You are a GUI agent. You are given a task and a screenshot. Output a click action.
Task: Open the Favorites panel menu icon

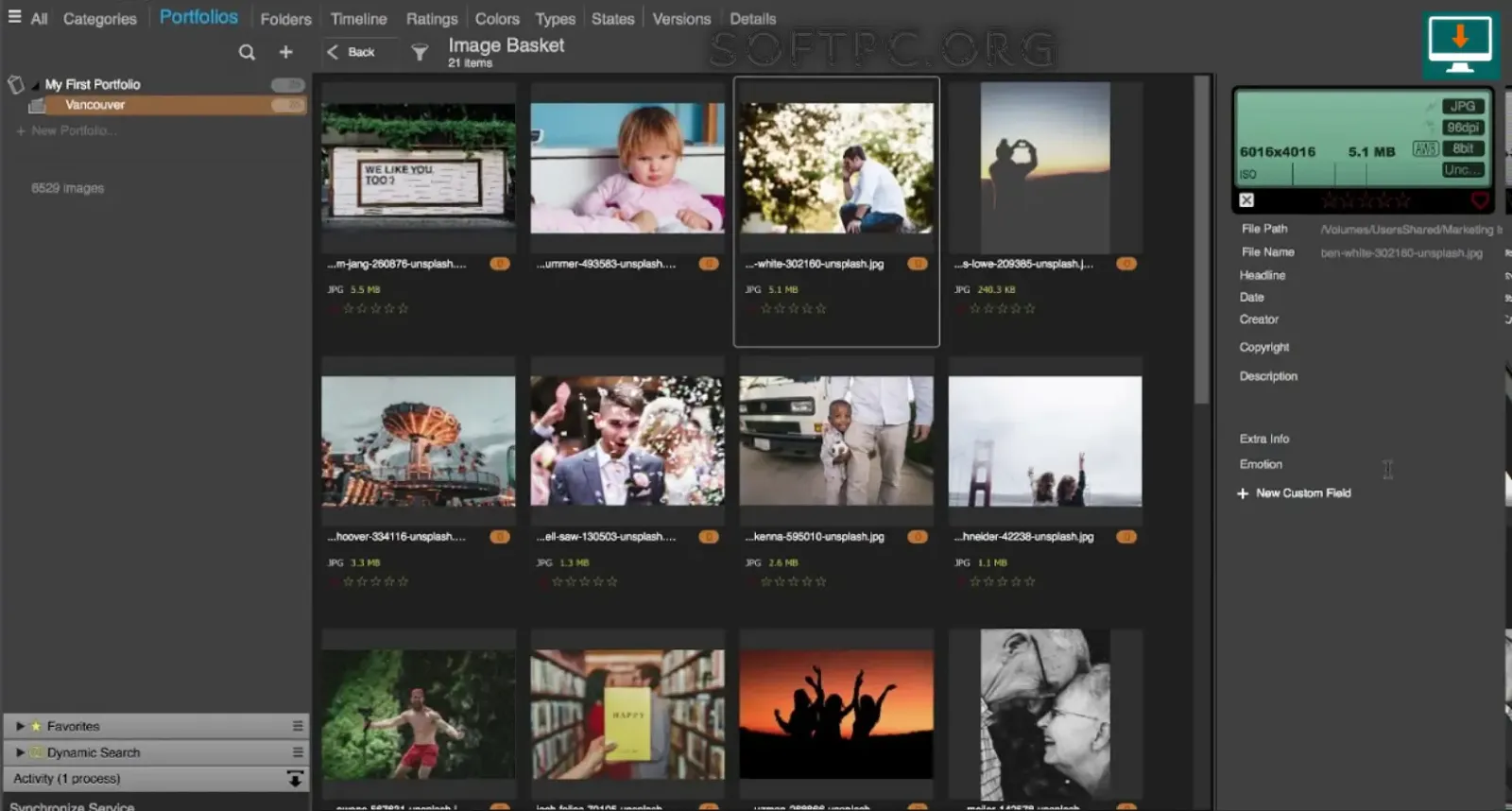pyautogui.click(x=298, y=726)
